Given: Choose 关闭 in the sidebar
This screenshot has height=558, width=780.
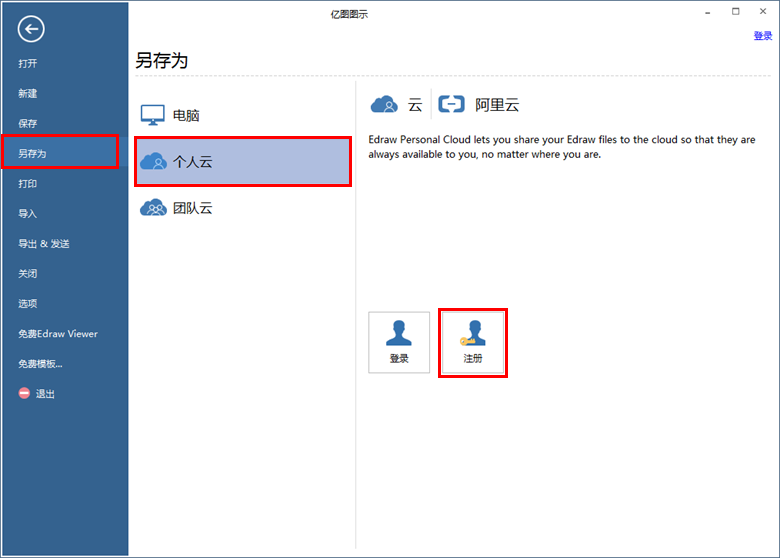Looking at the screenshot, I should pyautogui.click(x=27, y=274).
